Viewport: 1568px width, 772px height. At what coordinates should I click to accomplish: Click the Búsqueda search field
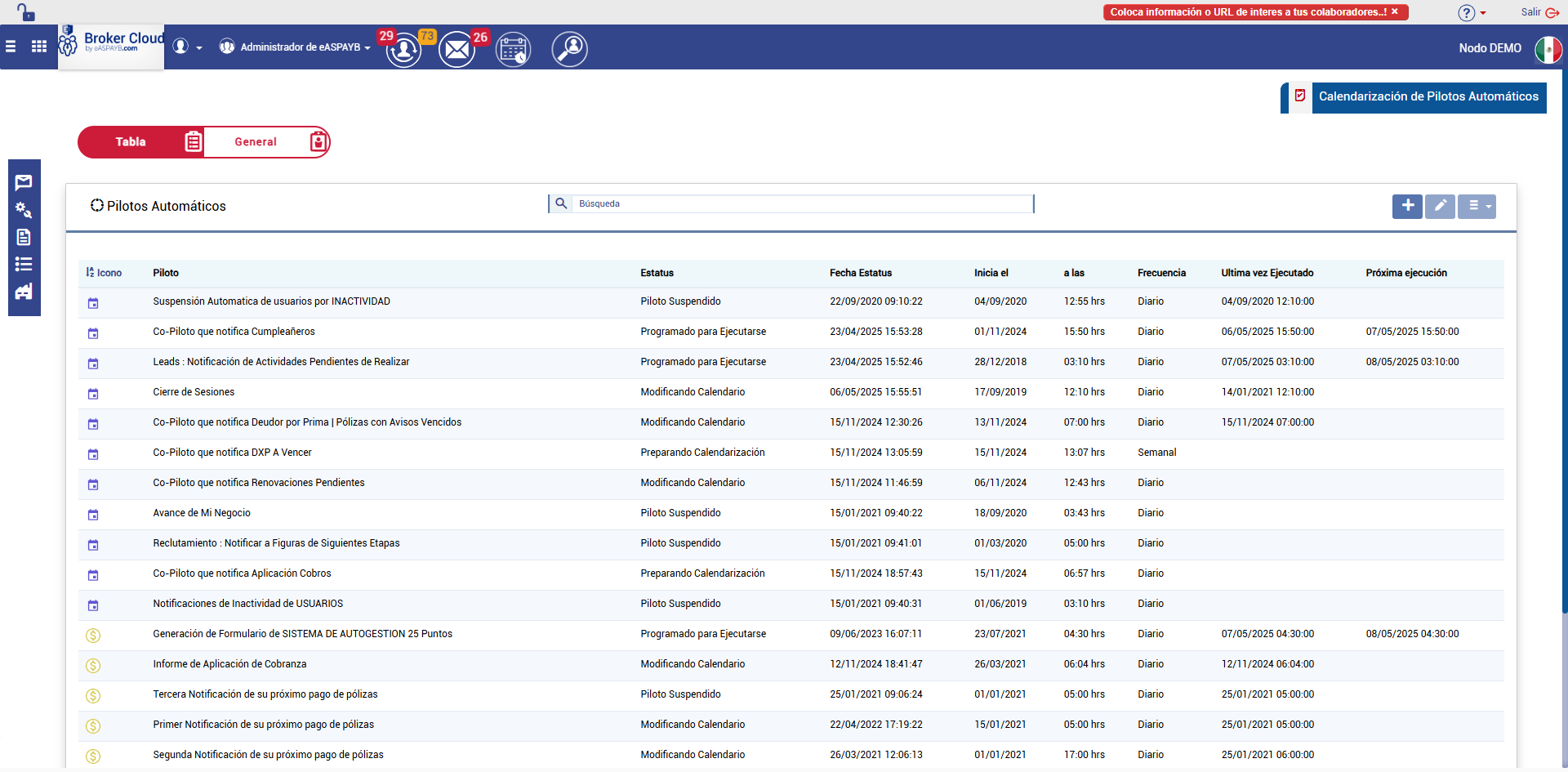point(803,203)
